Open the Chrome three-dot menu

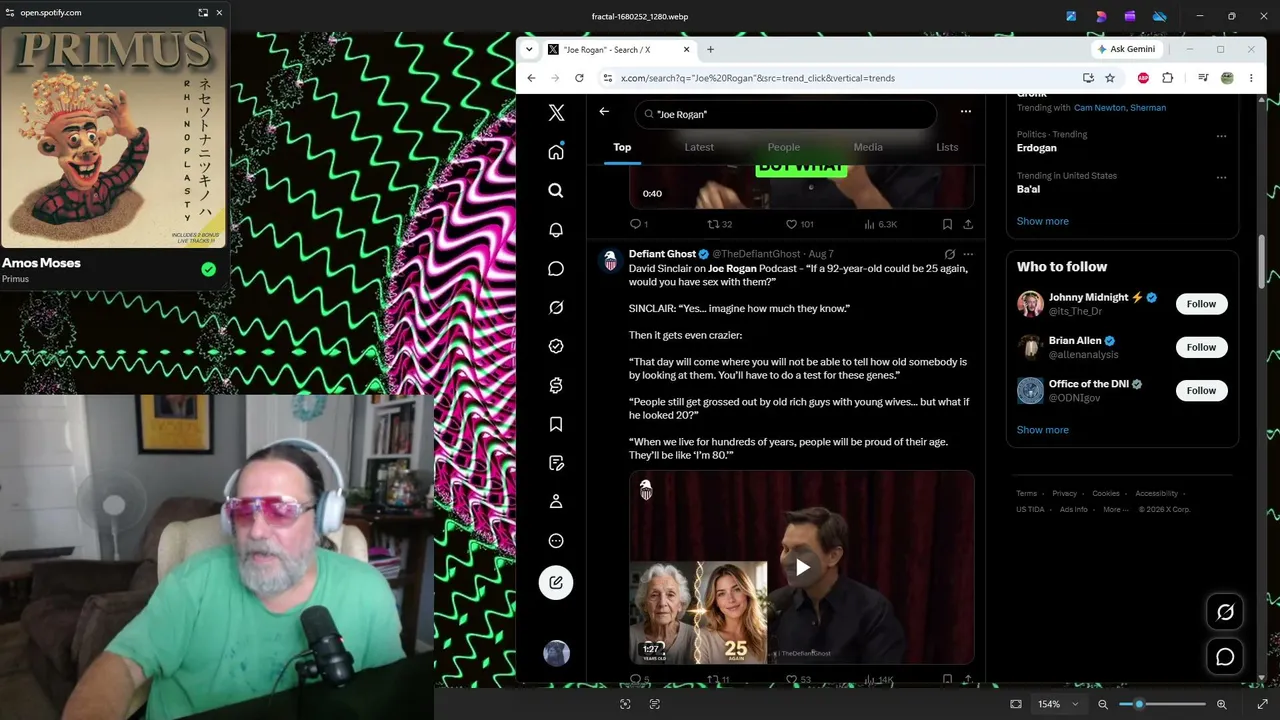tap(1251, 78)
